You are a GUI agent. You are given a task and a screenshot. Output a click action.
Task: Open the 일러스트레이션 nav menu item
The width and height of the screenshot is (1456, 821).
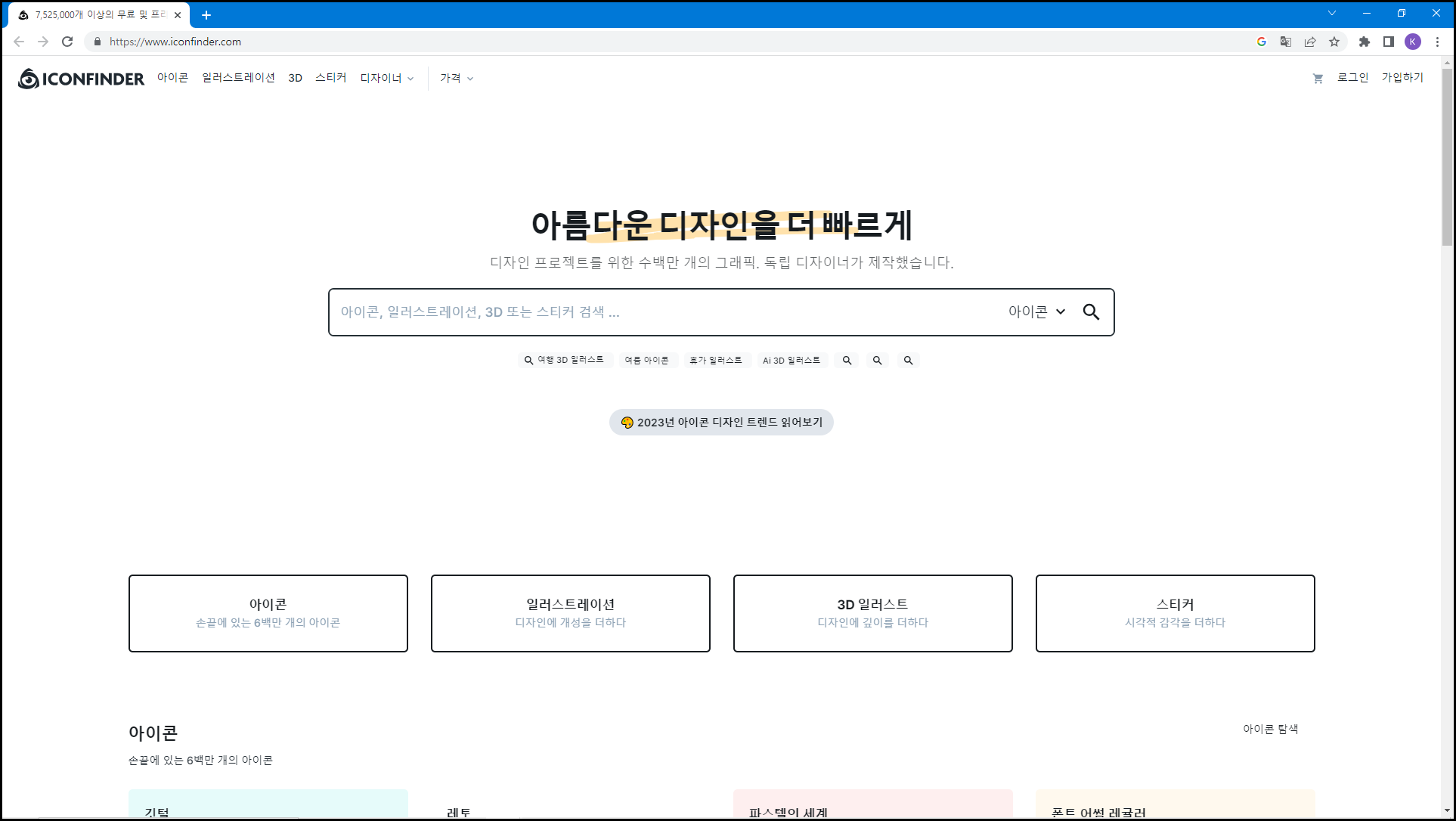pos(238,78)
